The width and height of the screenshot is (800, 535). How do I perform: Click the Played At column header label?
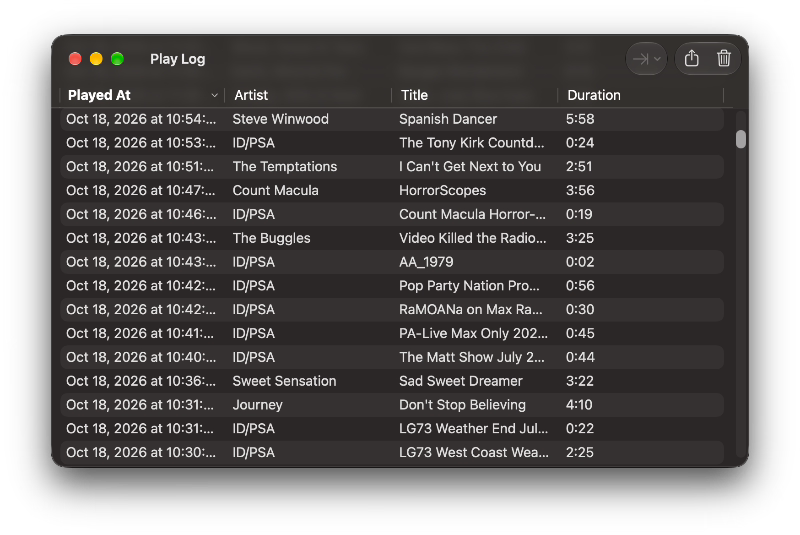coord(99,95)
